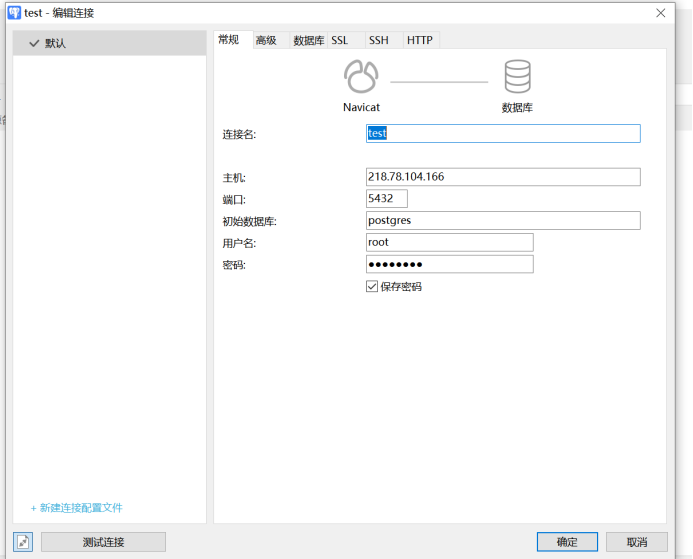693x559 pixels.
Task: Select the 默认 connection profile
Action: coord(109,44)
